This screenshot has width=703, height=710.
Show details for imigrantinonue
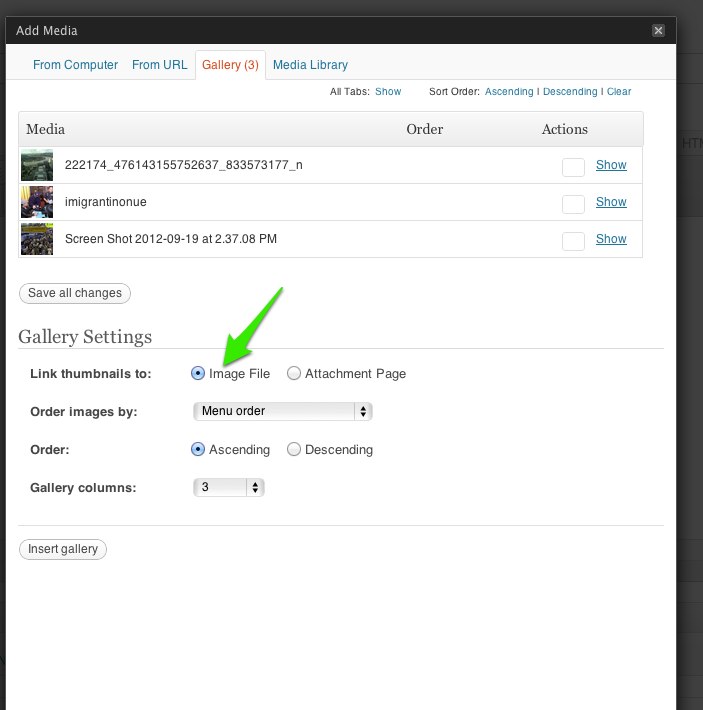coord(611,202)
